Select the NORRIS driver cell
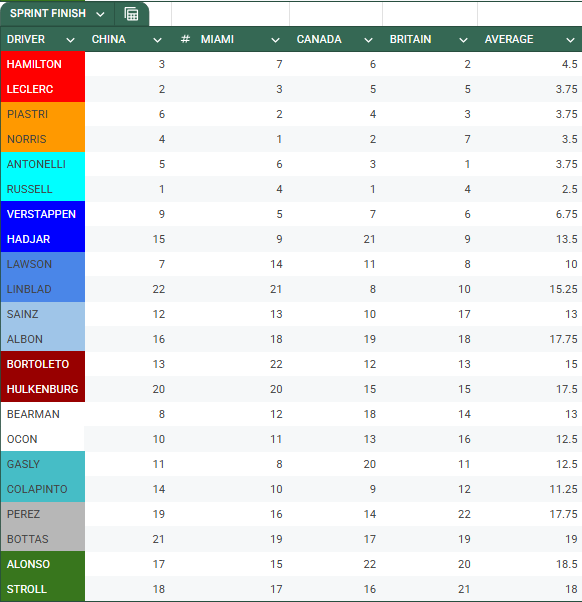 point(43,139)
